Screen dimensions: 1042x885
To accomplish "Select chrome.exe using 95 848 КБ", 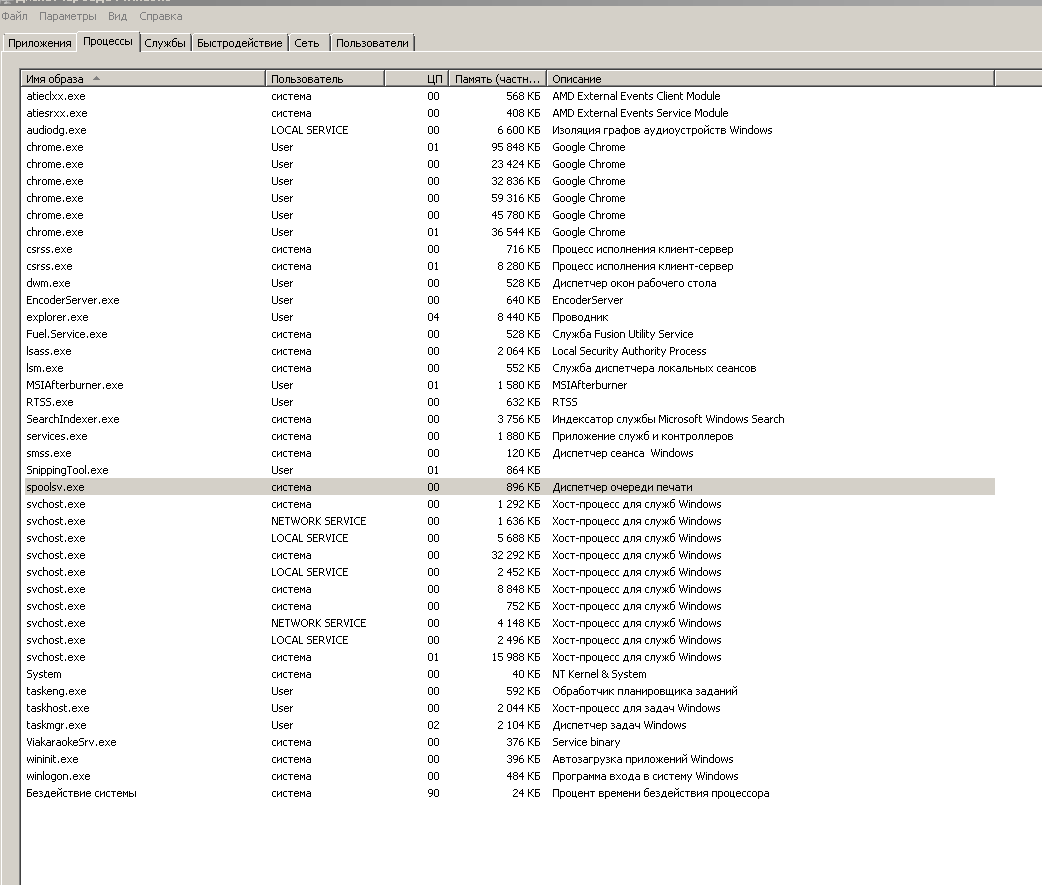I will coord(510,148).
